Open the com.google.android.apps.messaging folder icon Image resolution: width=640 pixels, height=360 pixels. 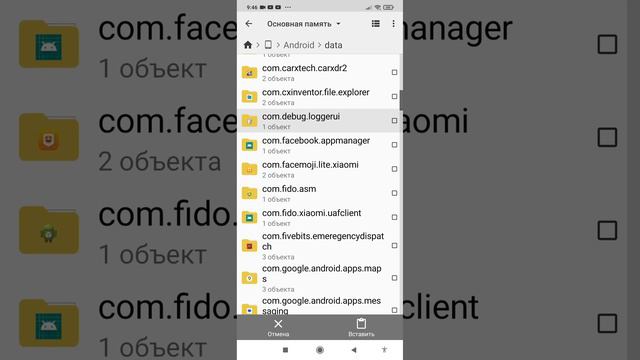(249, 309)
